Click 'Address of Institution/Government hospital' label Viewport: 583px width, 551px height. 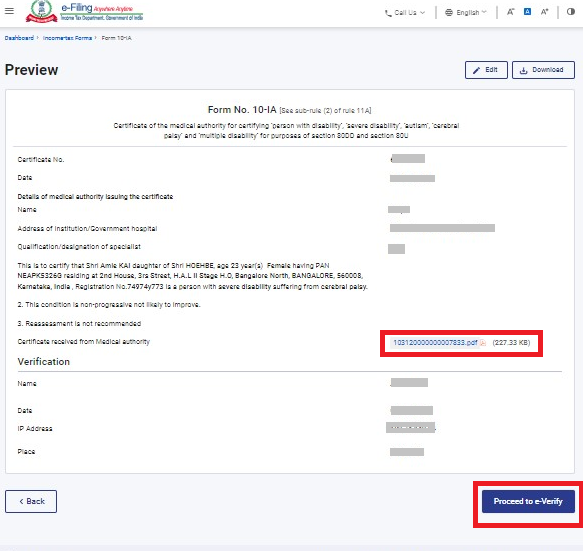point(87,229)
